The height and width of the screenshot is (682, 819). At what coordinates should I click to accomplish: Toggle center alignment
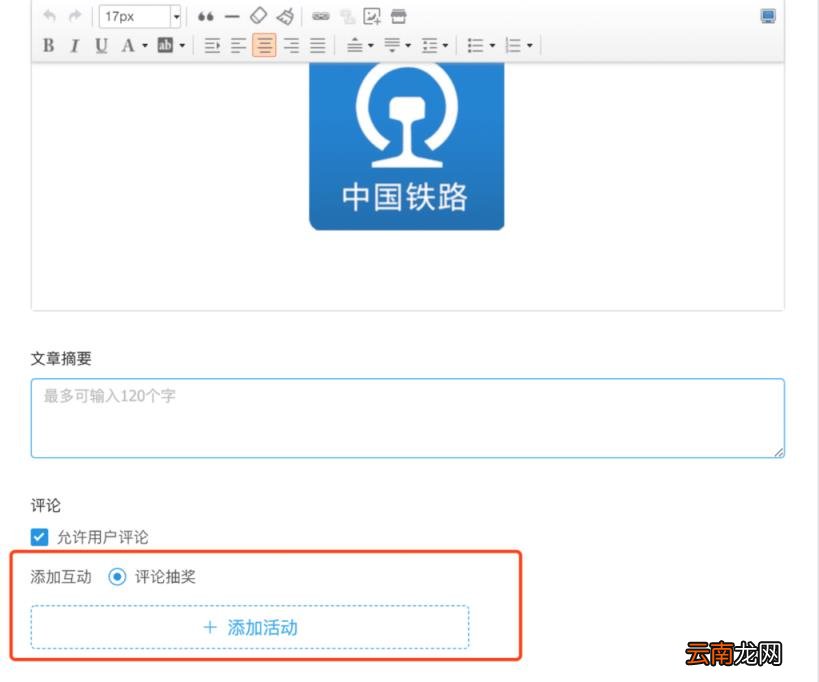pyautogui.click(x=264, y=45)
